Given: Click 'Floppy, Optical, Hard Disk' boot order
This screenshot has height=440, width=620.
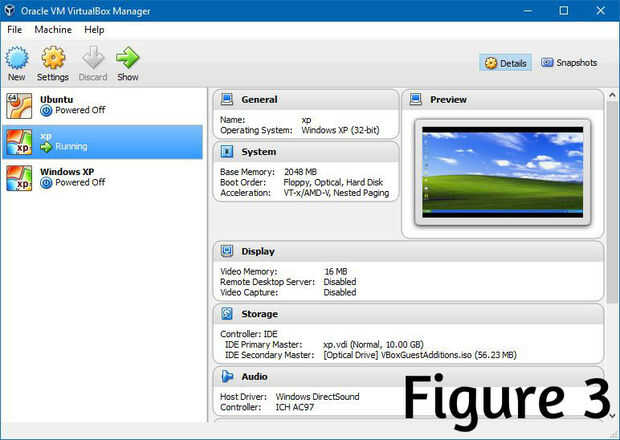Looking at the screenshot, I should (x=333, y=182).
